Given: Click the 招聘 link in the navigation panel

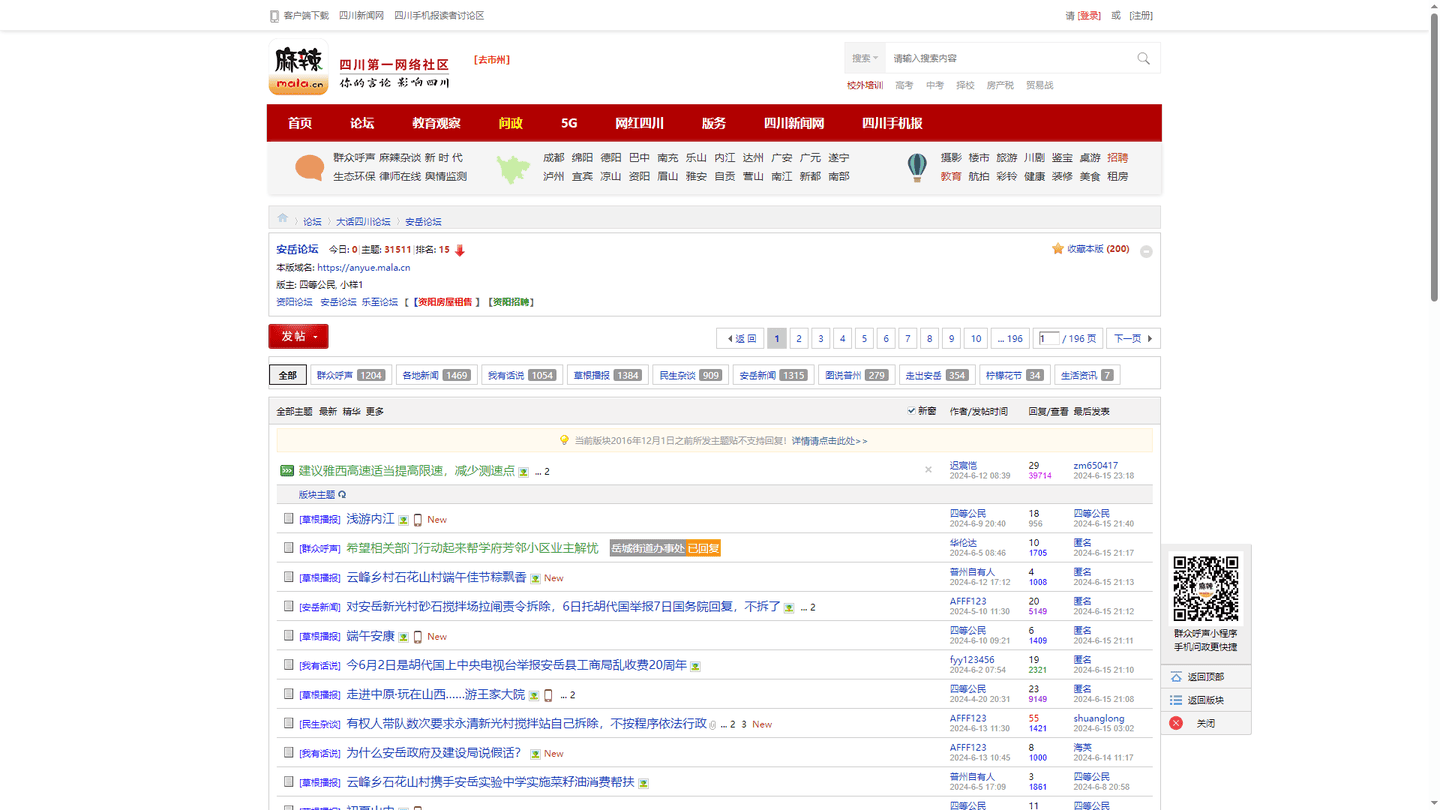Looking at the screenshot, I should (1118, 158).
